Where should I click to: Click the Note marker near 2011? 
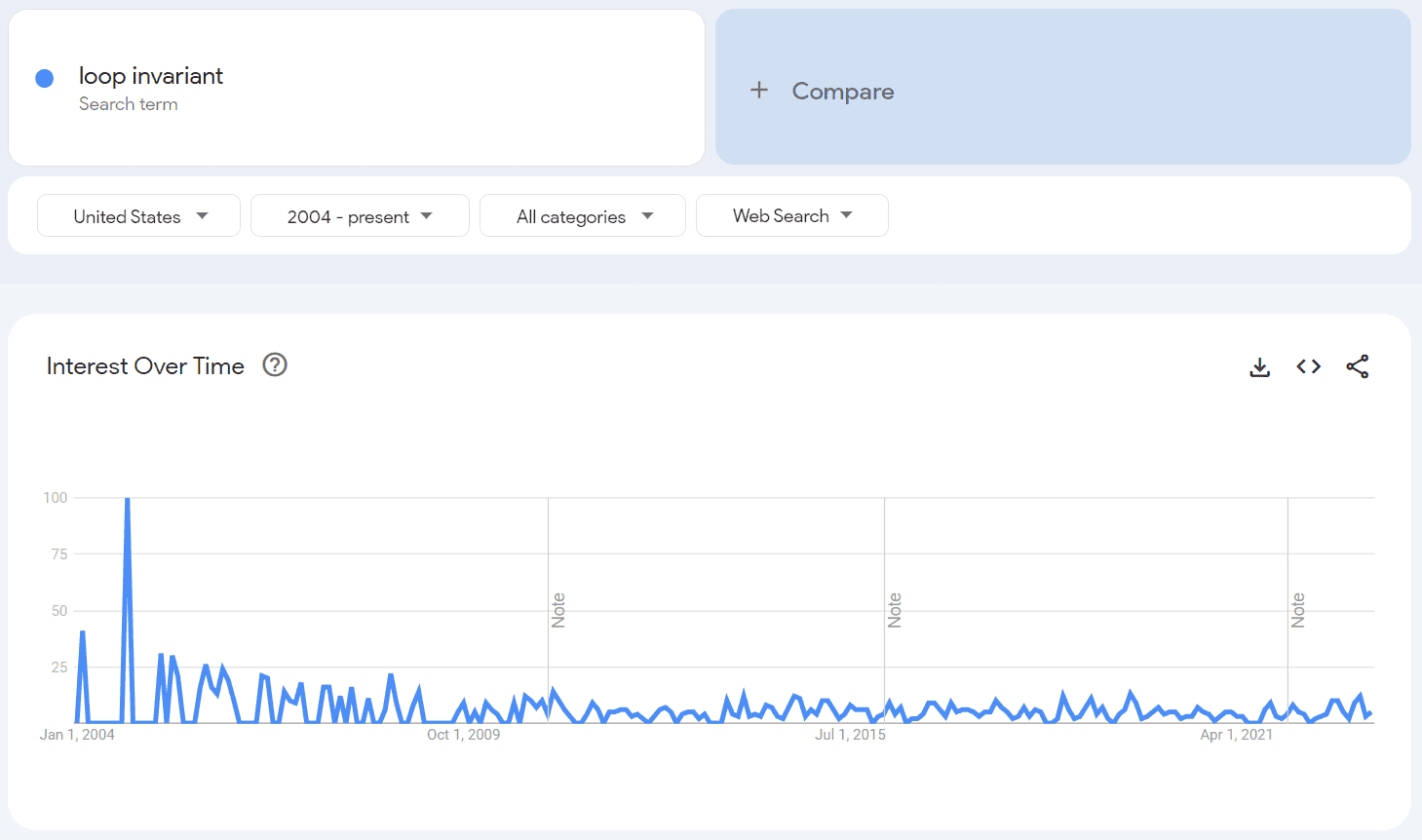pos(558,610)
